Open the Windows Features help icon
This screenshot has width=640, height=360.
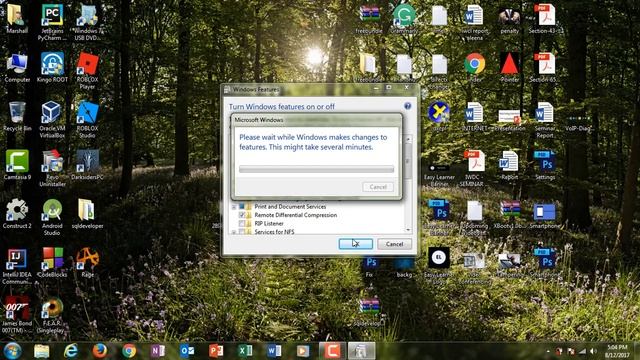[x=407, y=106]
